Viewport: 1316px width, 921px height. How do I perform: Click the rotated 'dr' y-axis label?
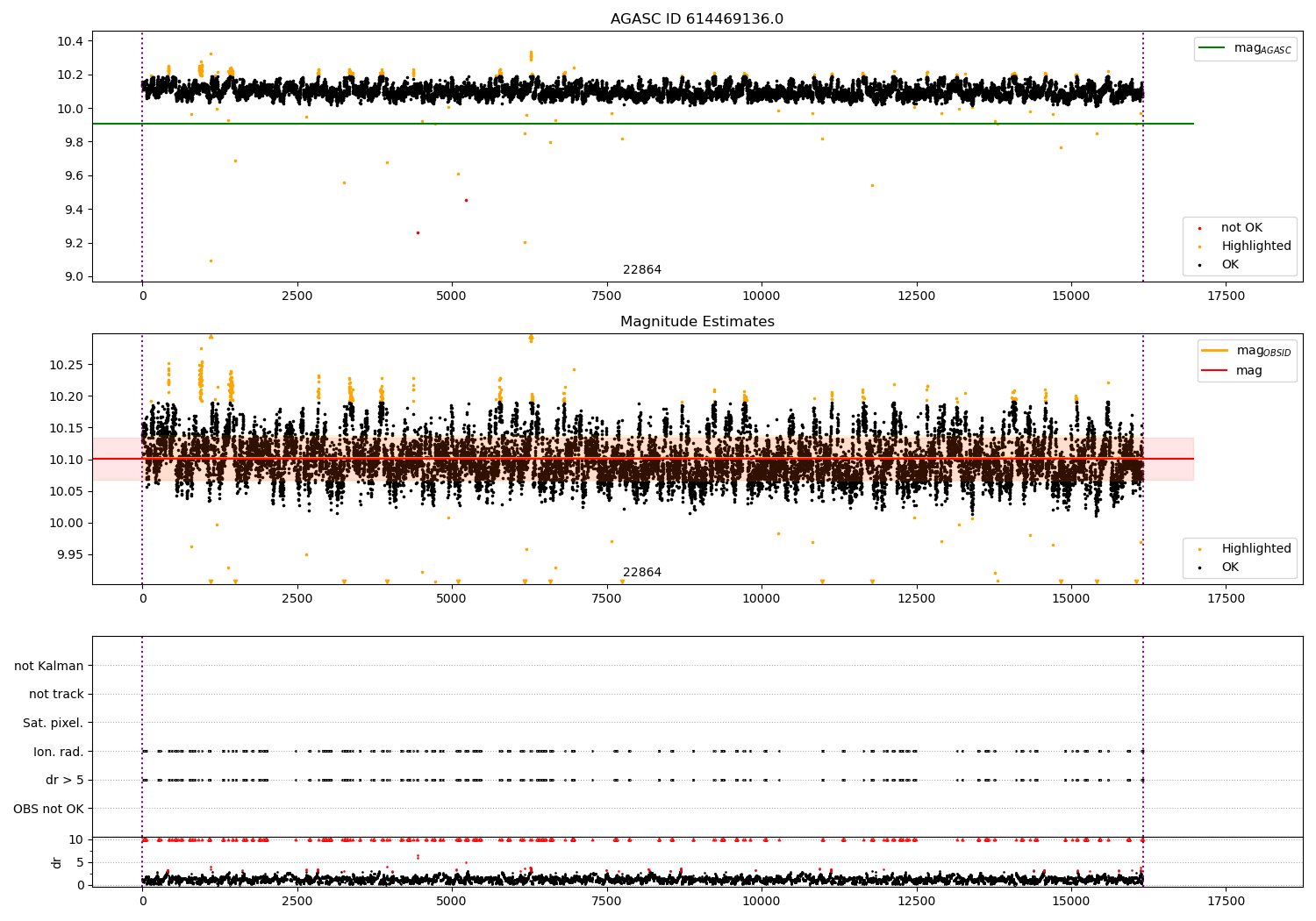tap(57, 862)
